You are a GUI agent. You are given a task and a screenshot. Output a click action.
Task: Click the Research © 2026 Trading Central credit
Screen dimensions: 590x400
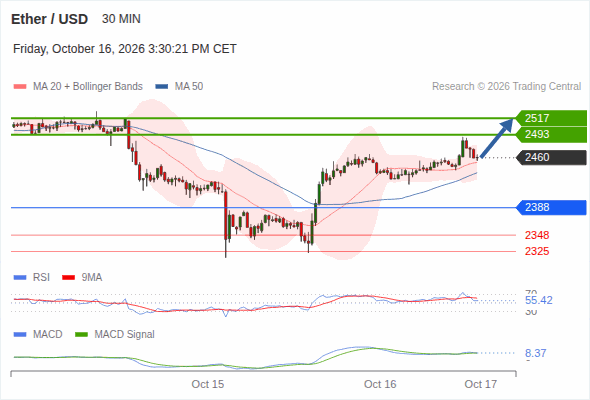click(x=506, y=87)
